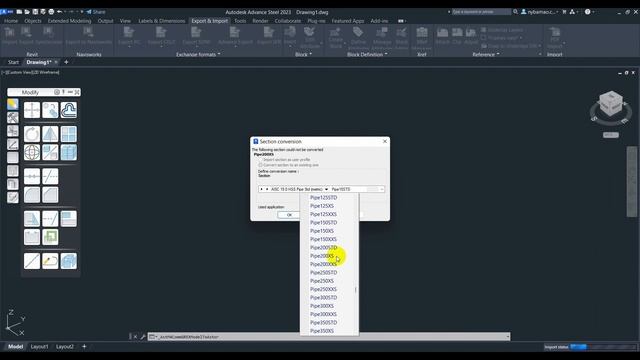
Task: Expand the Reference panel
Action: pyautogui.click(x=486, y=54)
